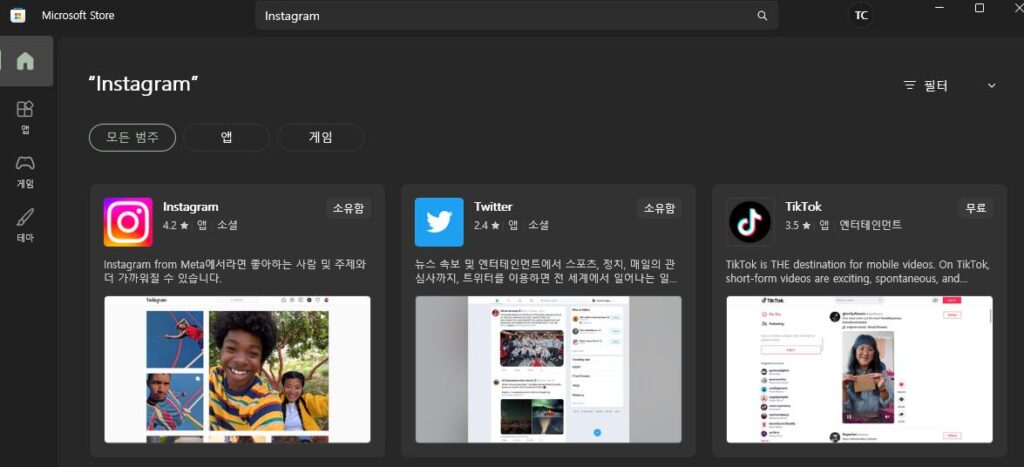Click the TikTok is THE destination description
1024x467 pixels.
click(x=858, y=272)
